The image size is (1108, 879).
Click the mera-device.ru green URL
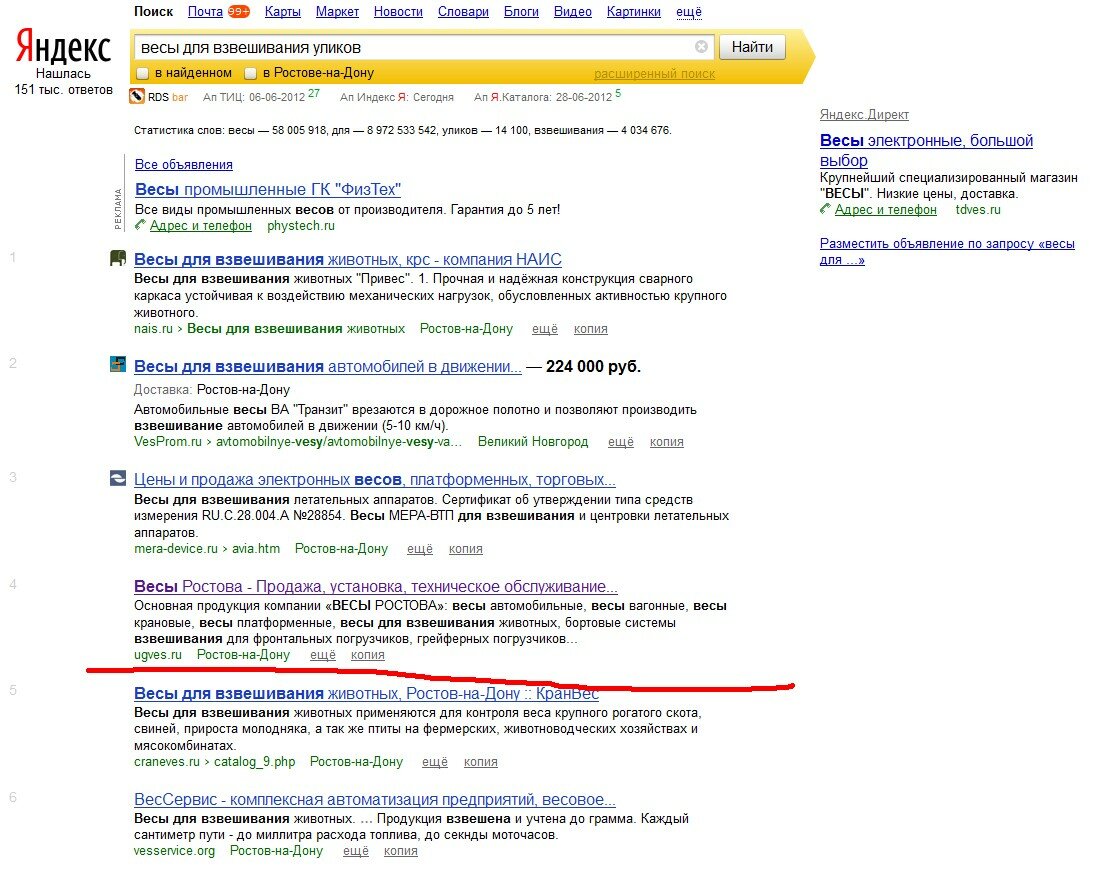coord(176,548)
